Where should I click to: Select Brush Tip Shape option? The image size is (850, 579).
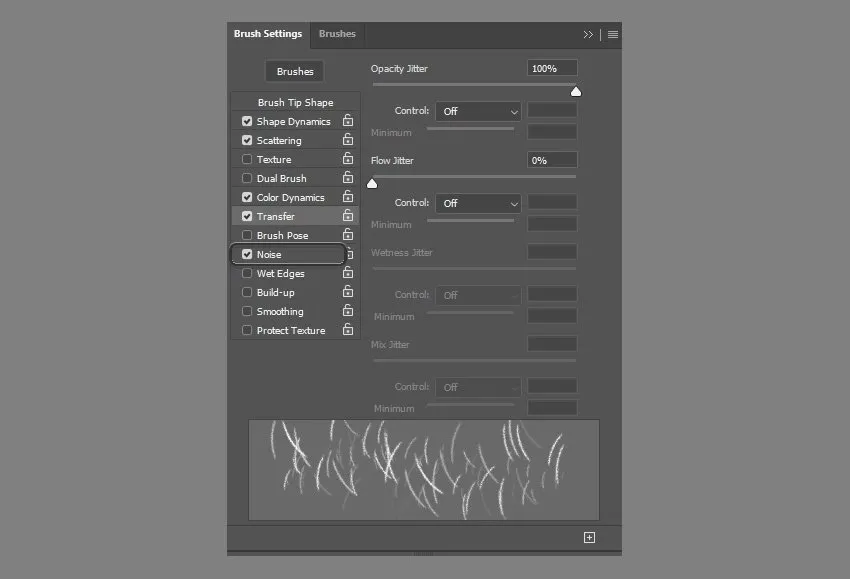point(295,102)
